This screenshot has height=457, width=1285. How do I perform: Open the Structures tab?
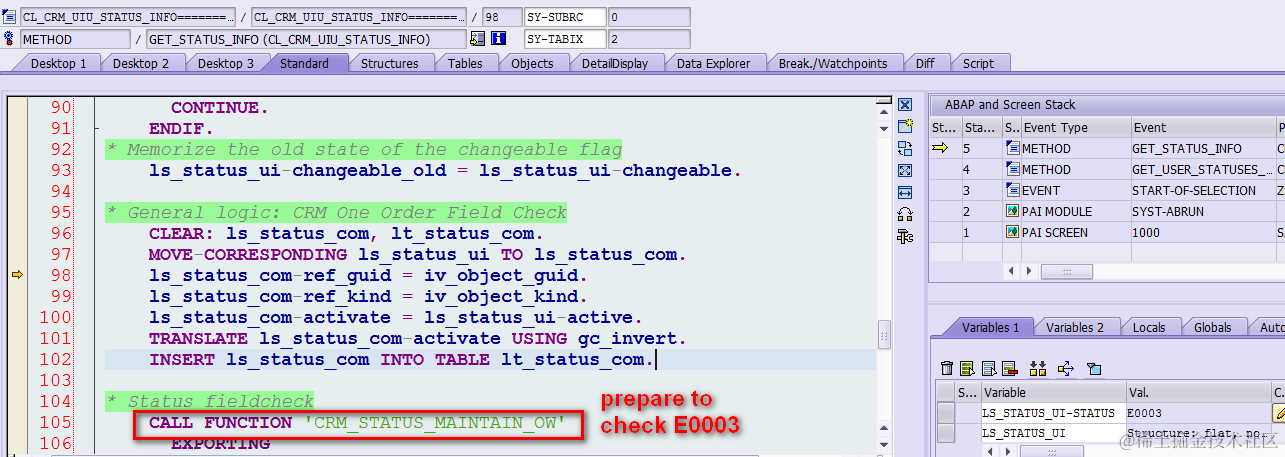pyautogui.click(x=389, y=63)
